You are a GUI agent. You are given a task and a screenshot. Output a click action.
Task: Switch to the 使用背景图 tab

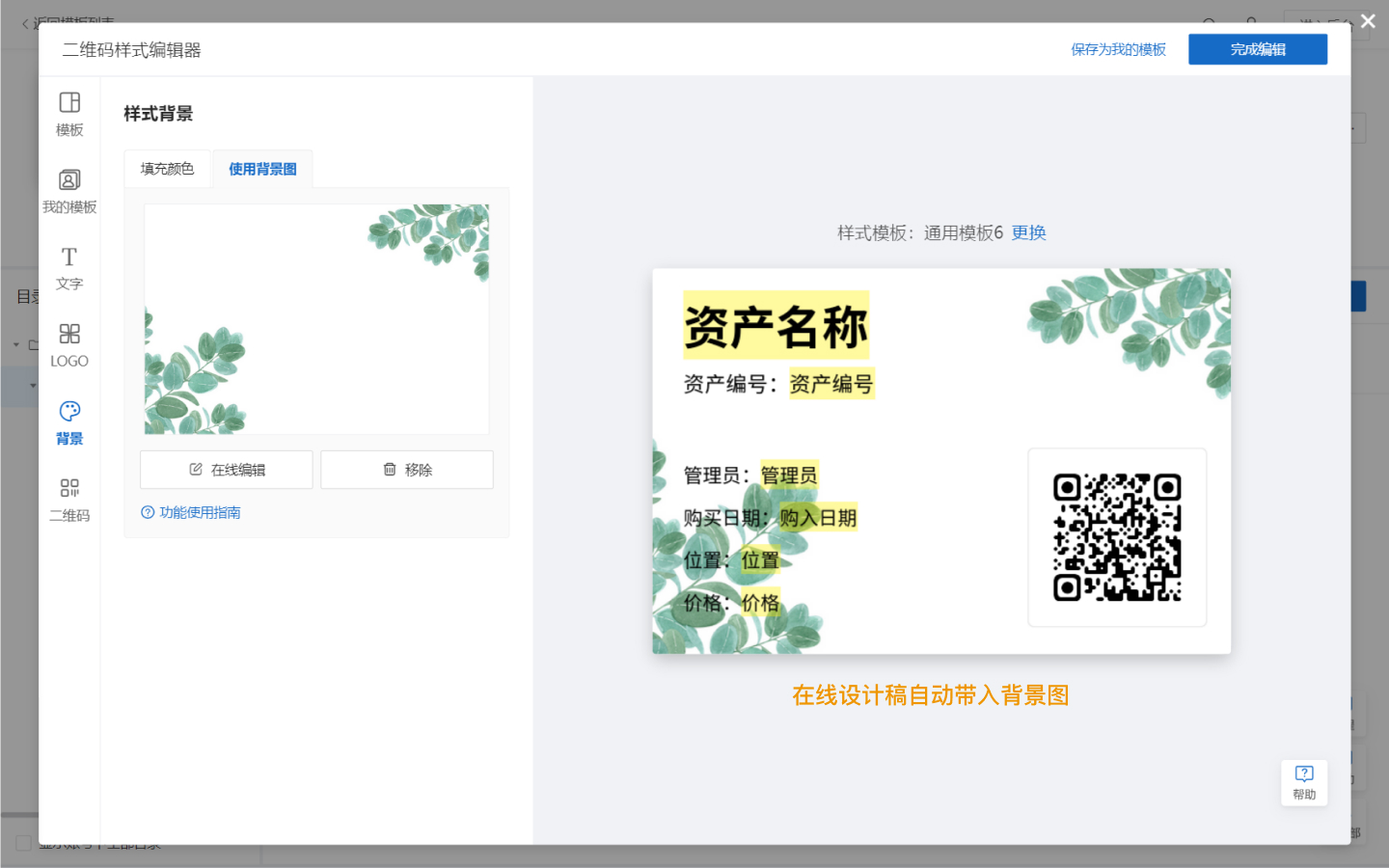point(262,169)
